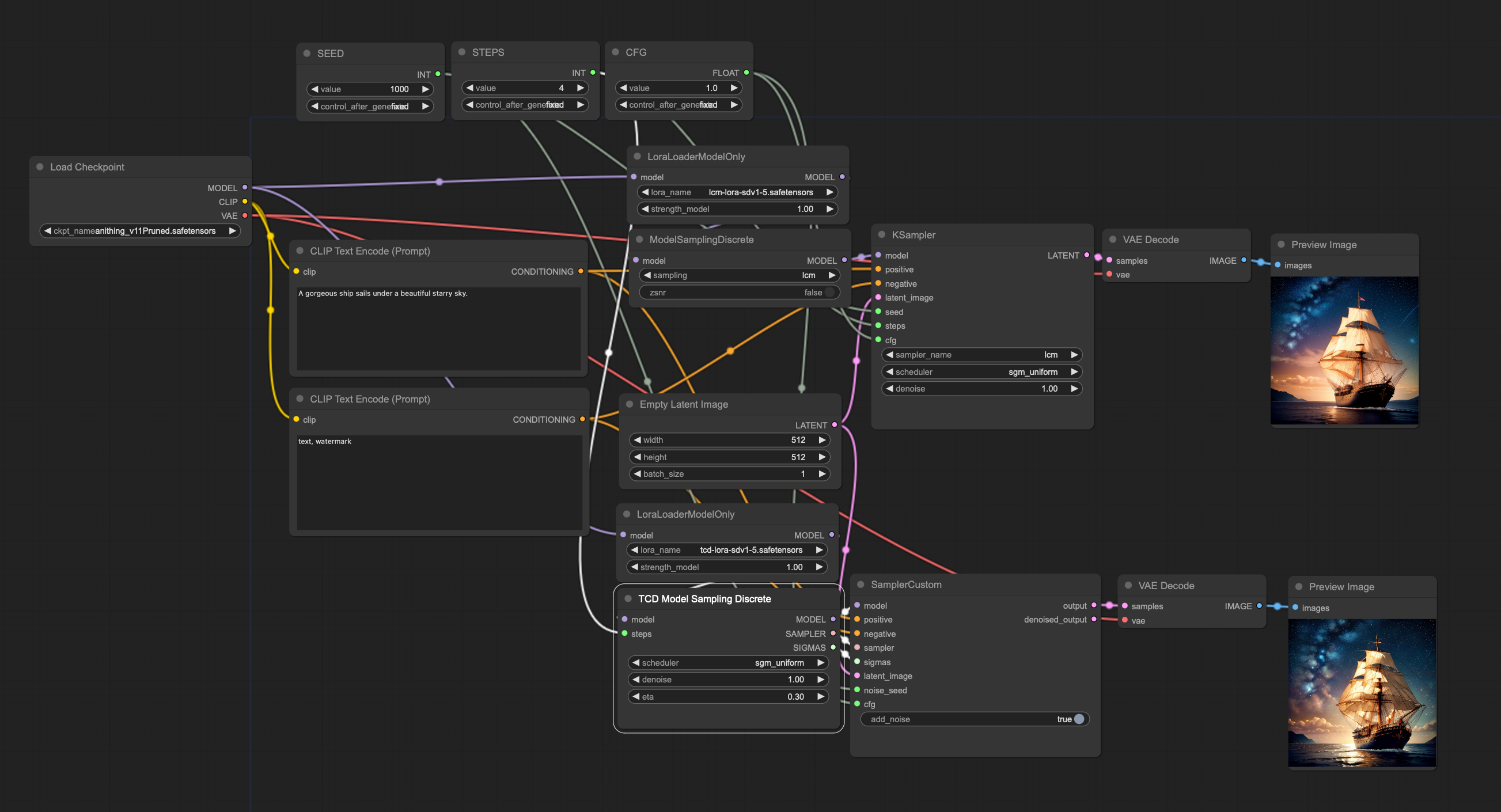Click the Load Checkpoint node icon
Image resolution: width=1501 pixels, height=812 pixels.
[x=41, y=166]
